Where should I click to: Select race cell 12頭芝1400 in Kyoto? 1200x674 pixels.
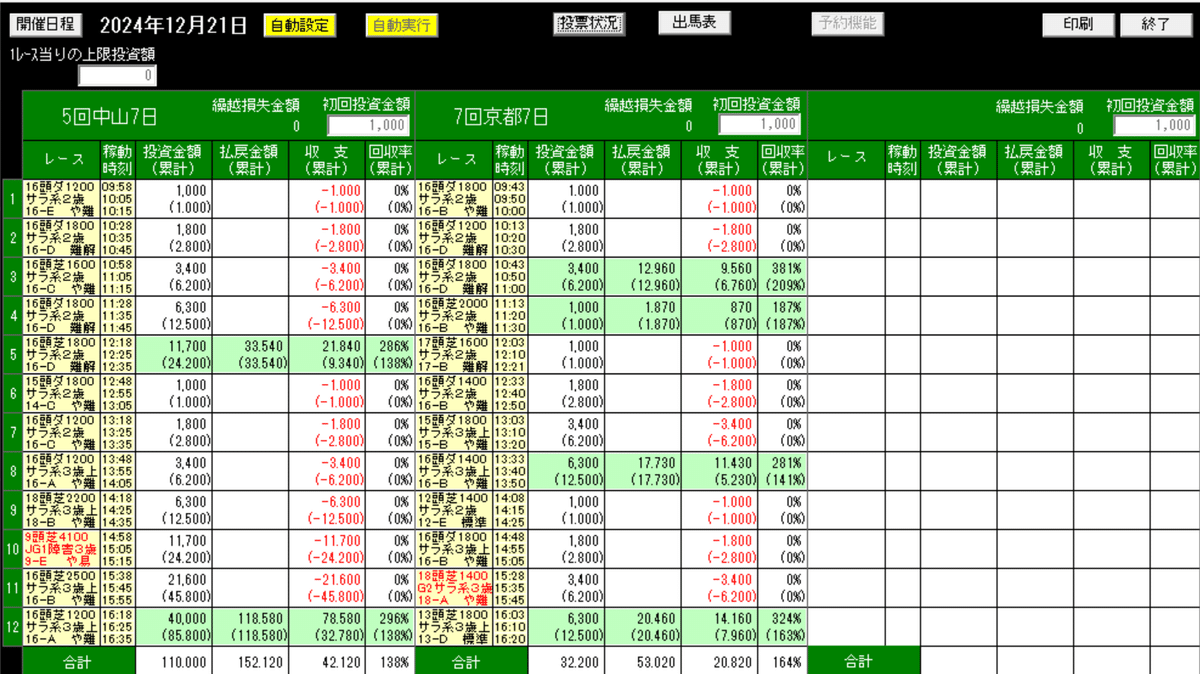coord(453,510)
